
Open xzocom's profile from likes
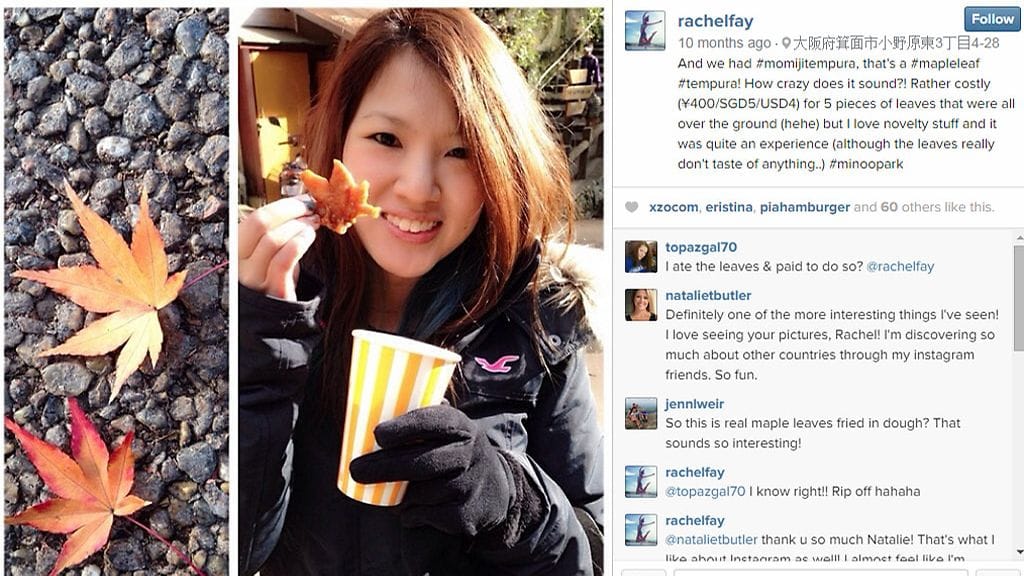673,207
